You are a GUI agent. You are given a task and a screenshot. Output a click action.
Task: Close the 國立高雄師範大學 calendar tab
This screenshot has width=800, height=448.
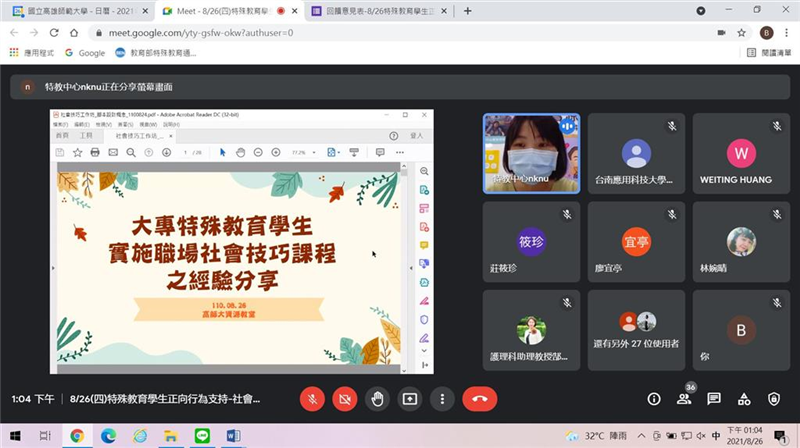click(x=145, y=11)
